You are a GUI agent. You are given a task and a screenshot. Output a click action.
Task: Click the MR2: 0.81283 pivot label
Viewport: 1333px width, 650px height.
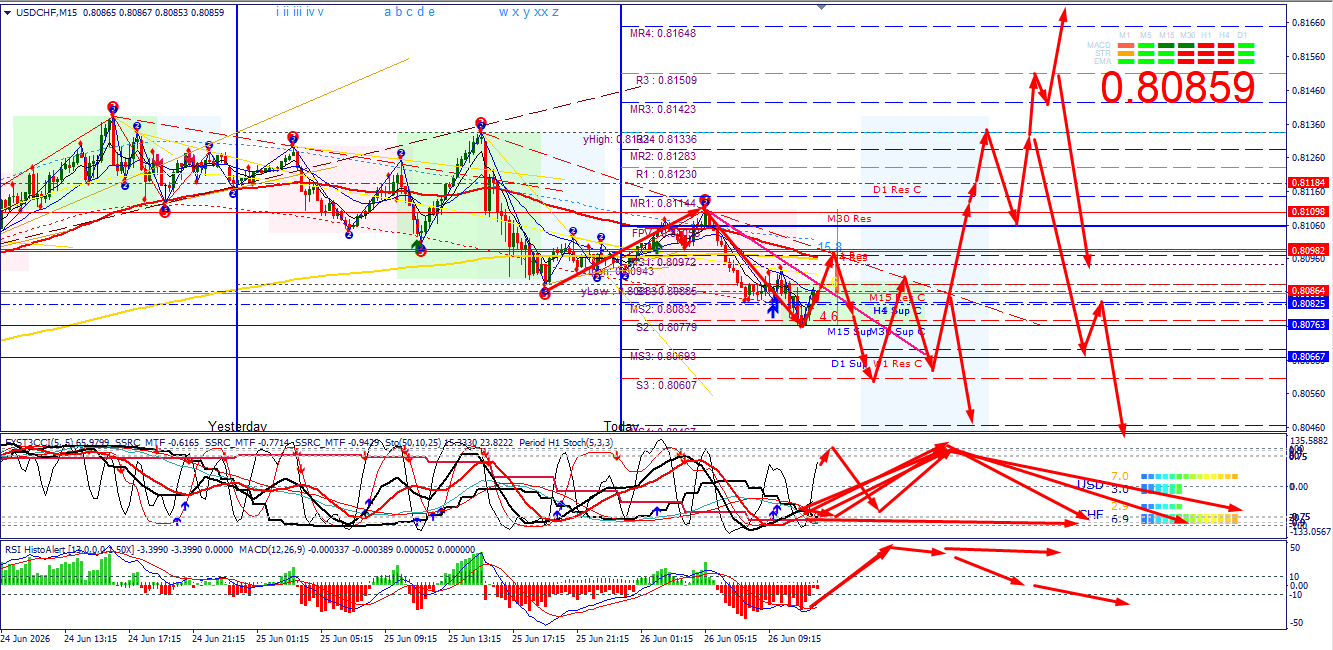tap(663, 156)
